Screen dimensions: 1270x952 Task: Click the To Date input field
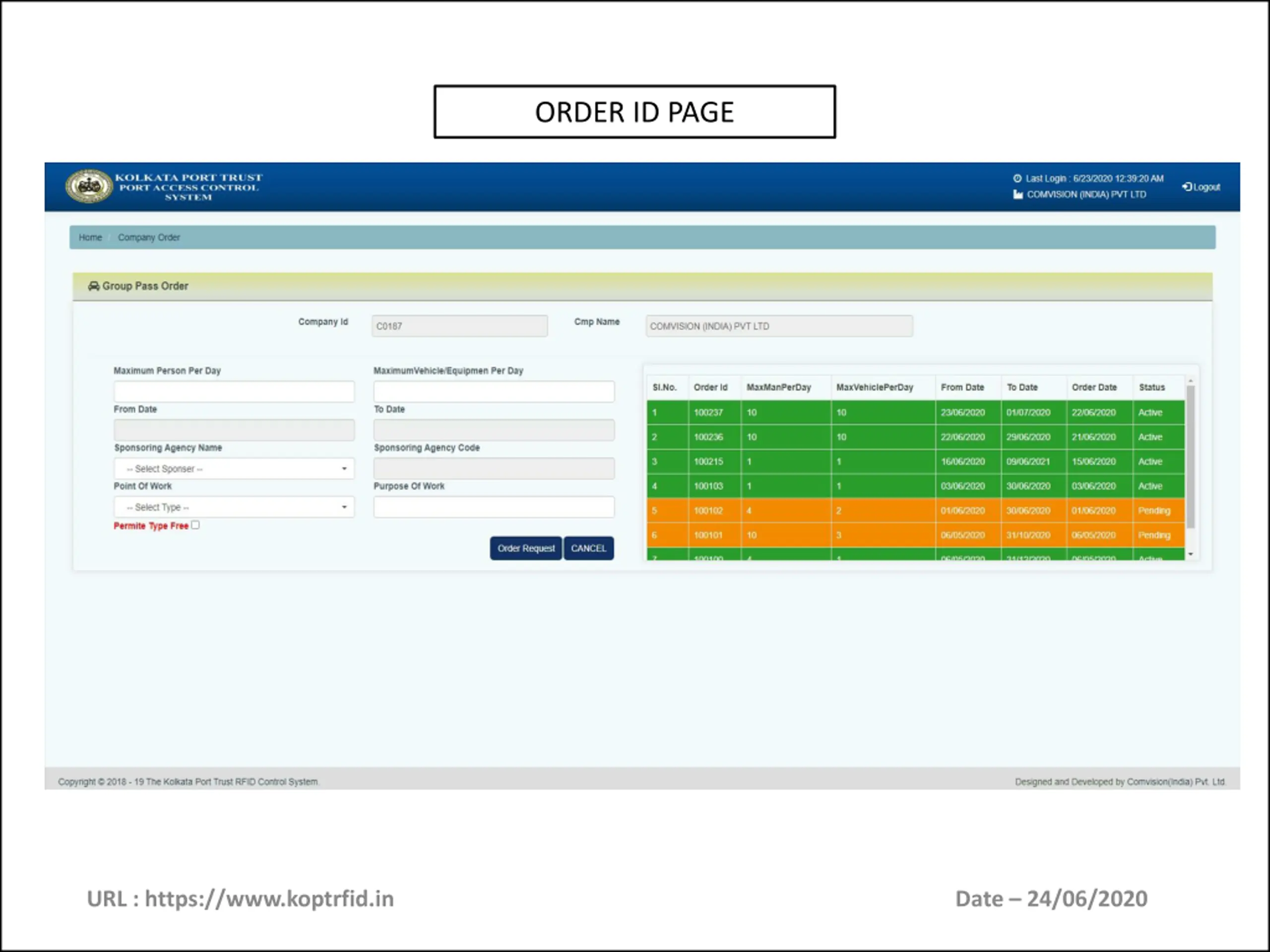(x=494, y=430)
